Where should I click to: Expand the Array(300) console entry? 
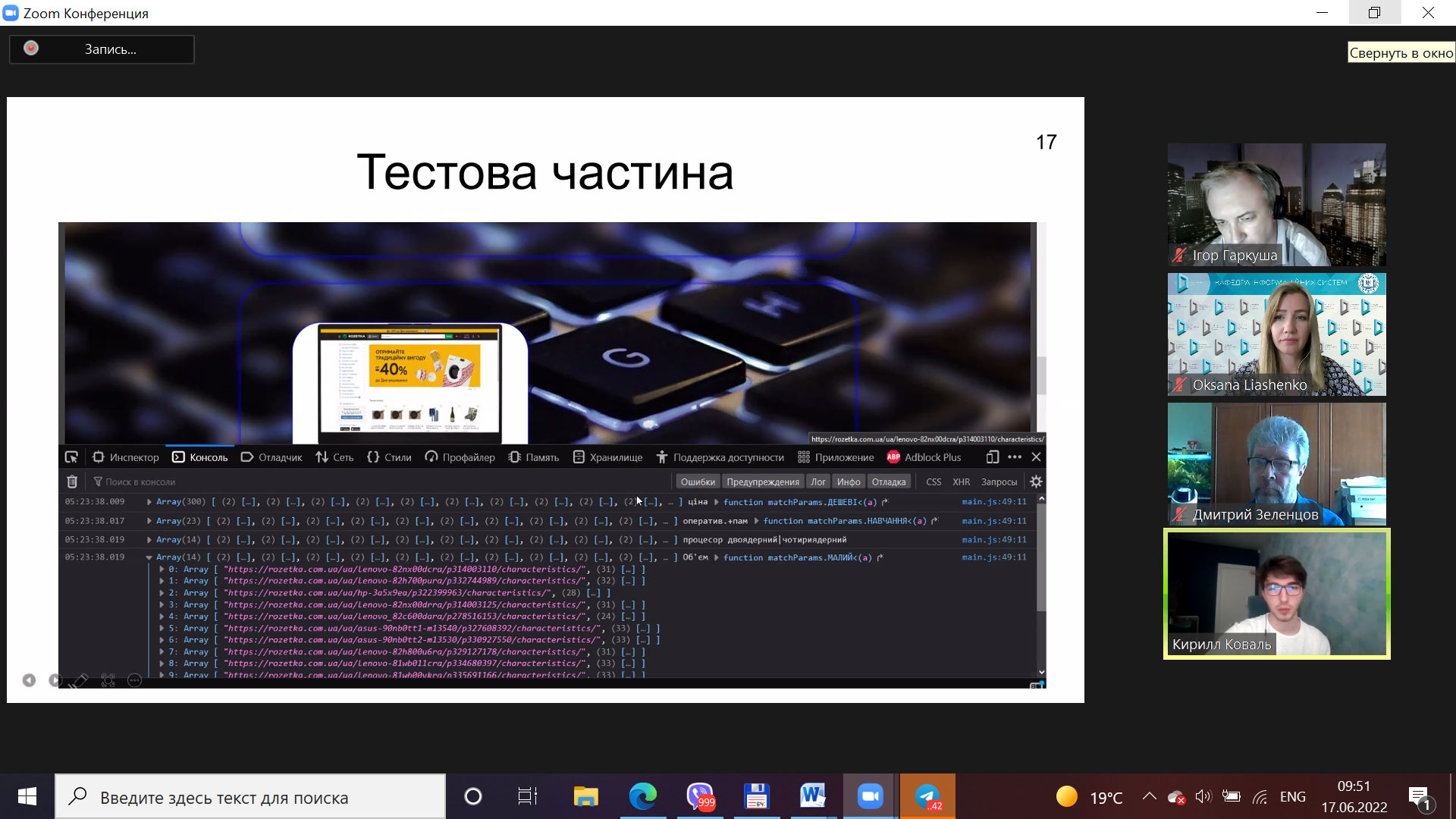pyautogui.click(x=149, y=502)
